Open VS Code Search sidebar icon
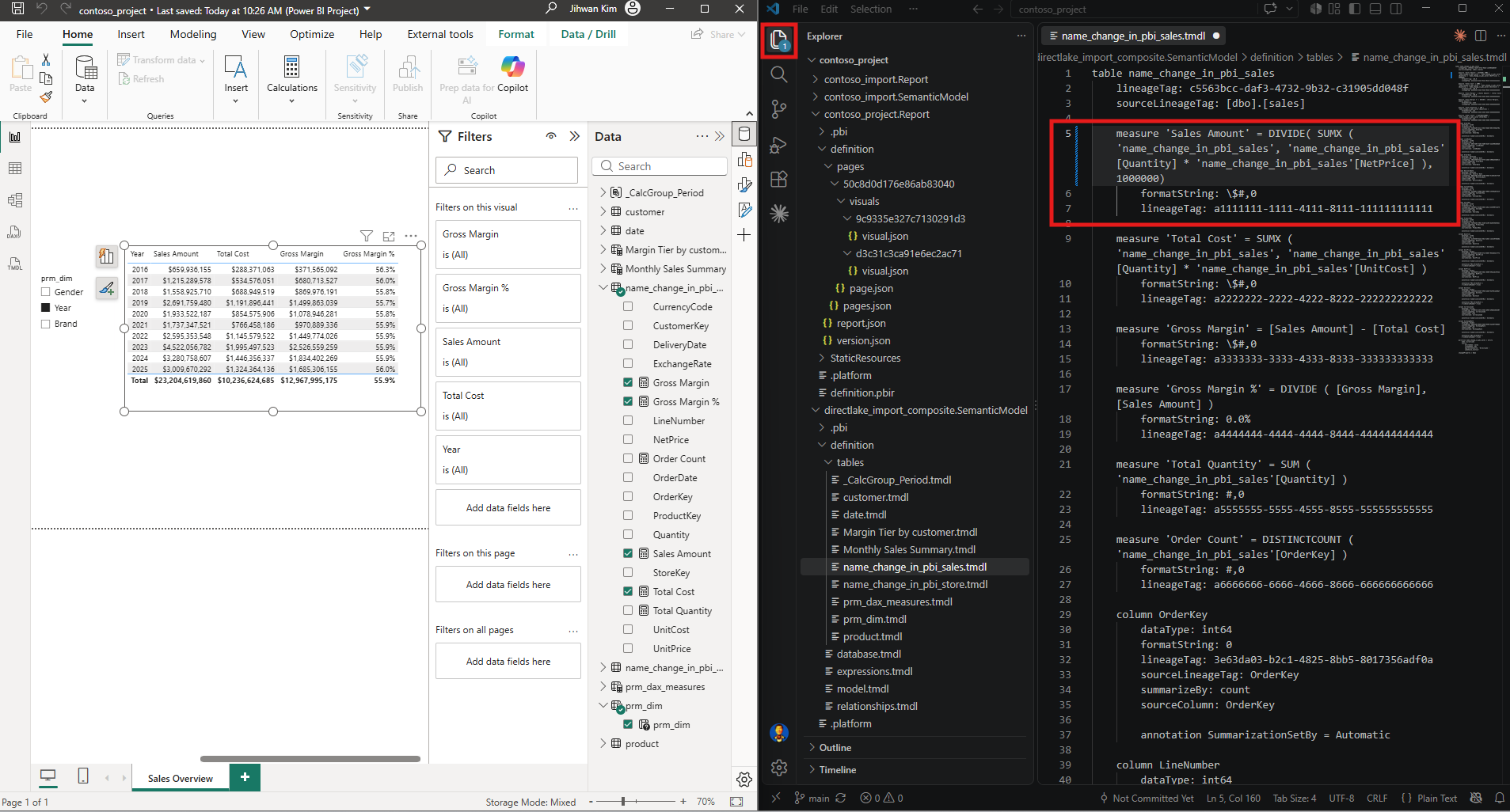Viewport: 1510px width, 812px height. [x=778, y=74]
